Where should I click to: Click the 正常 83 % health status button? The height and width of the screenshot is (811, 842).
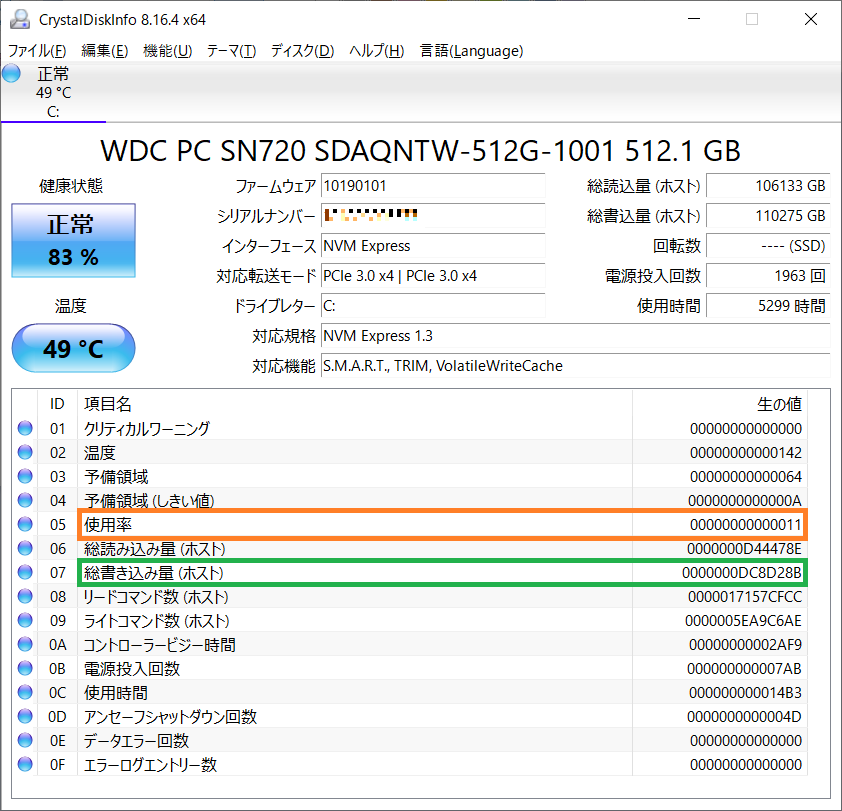click(x=74, y=240)
